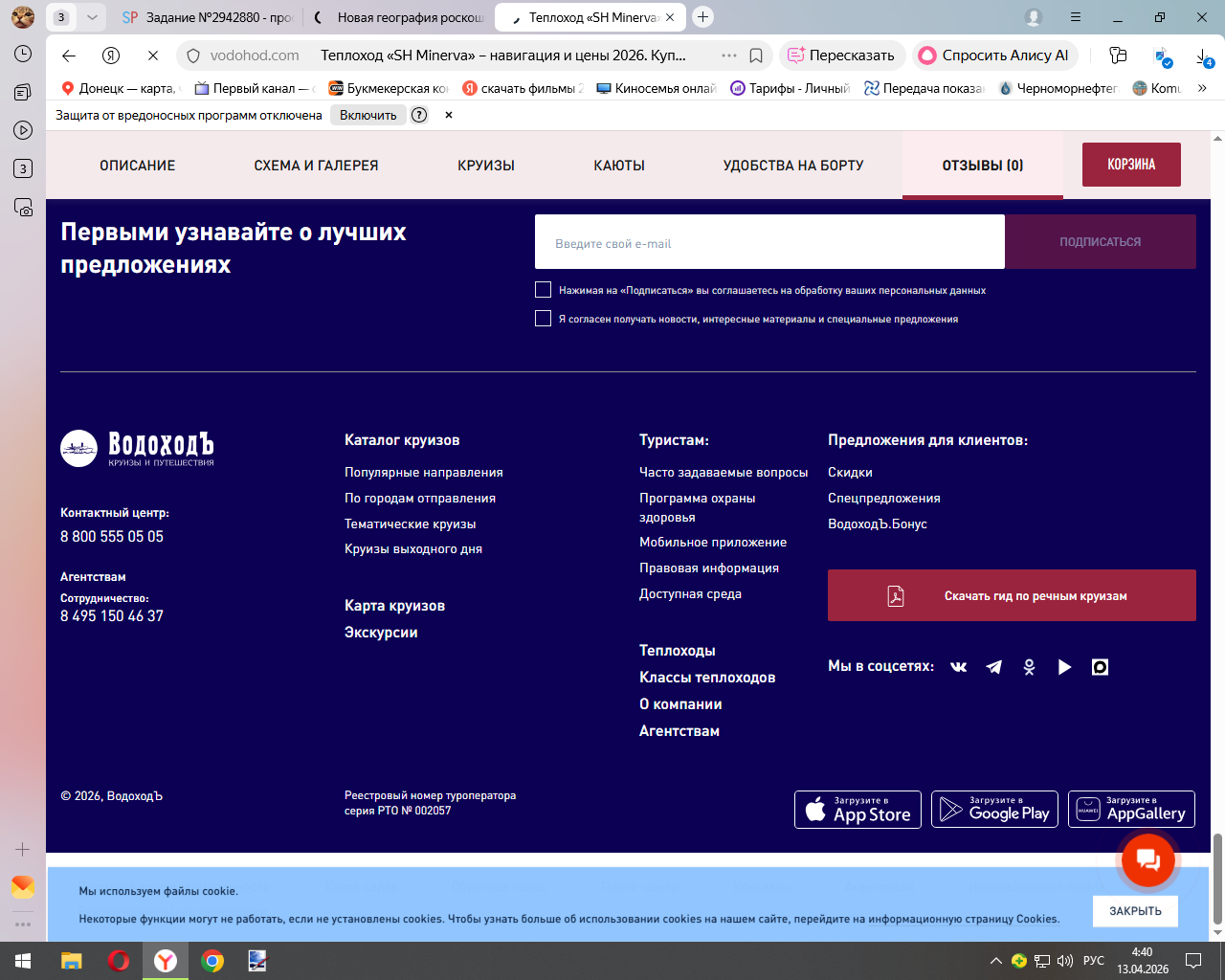Open Классы теплоходов link
Viewport: 1225px width, 980px height.
click(707, 678)
